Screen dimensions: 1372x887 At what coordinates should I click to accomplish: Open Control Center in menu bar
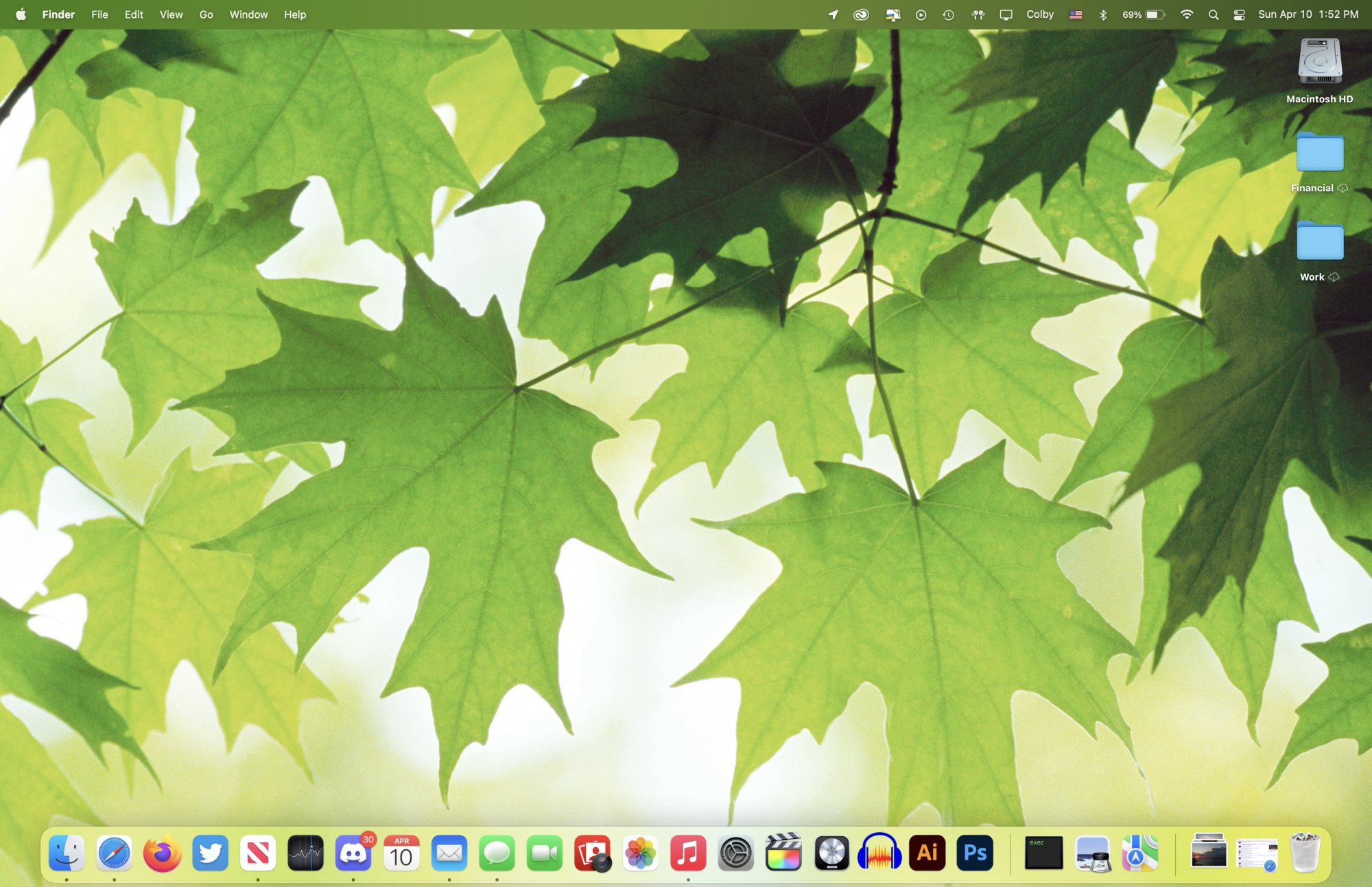1239,14
